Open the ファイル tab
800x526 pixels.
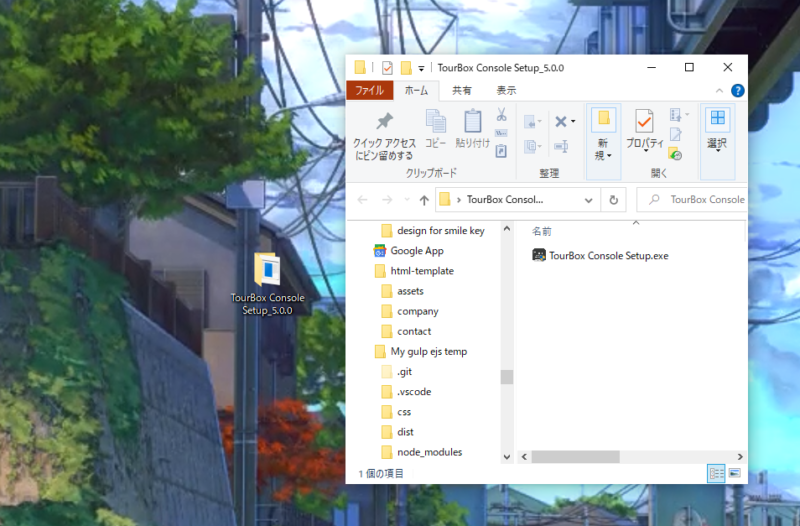click(369, 90)
